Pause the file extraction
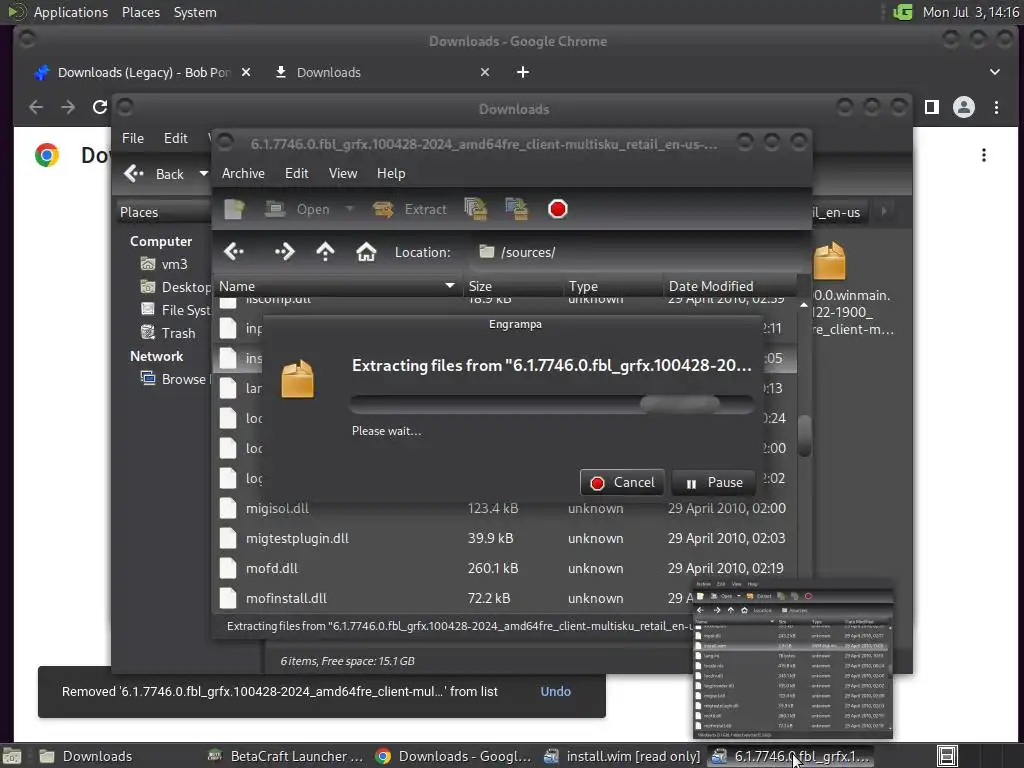Screen dimensions: 1024x768 713,483
